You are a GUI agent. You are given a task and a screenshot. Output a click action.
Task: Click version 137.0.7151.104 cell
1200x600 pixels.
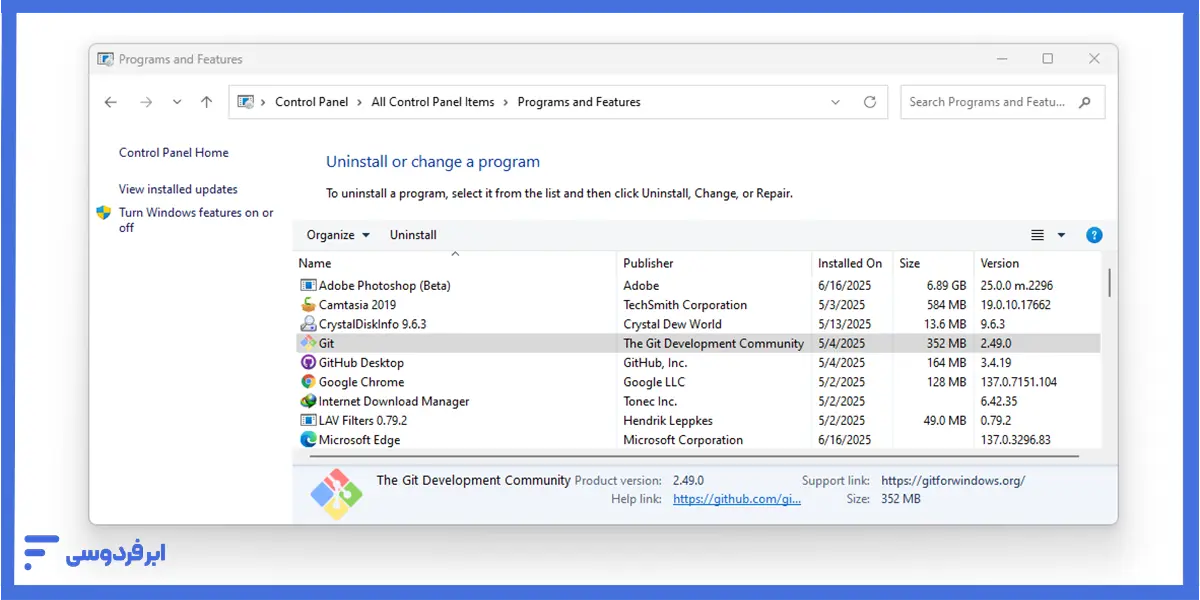(x=1019, y=382)
